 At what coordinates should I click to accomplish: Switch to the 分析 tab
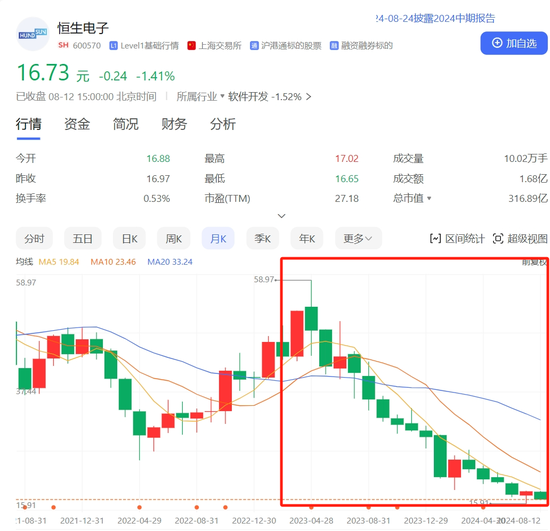[x=223, y=125]
